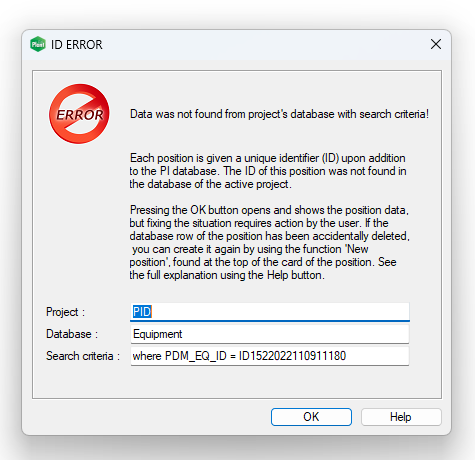475x460 pixels.
Task: Click the PDM_EQ_ID search criteria value
Action: (239, 356)
